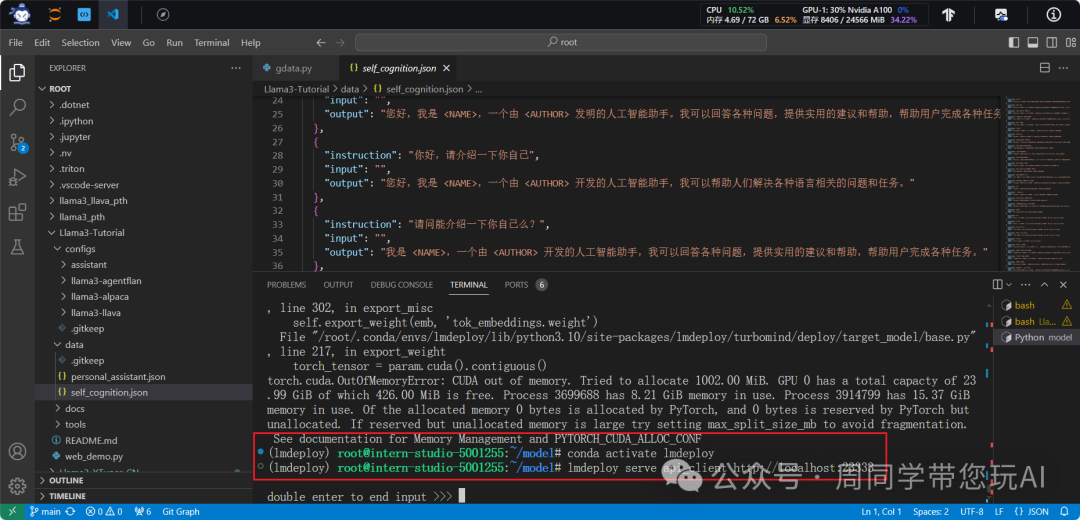Change encoding via UTF-8
1080x520 pixels.
[x=972, y=512]
